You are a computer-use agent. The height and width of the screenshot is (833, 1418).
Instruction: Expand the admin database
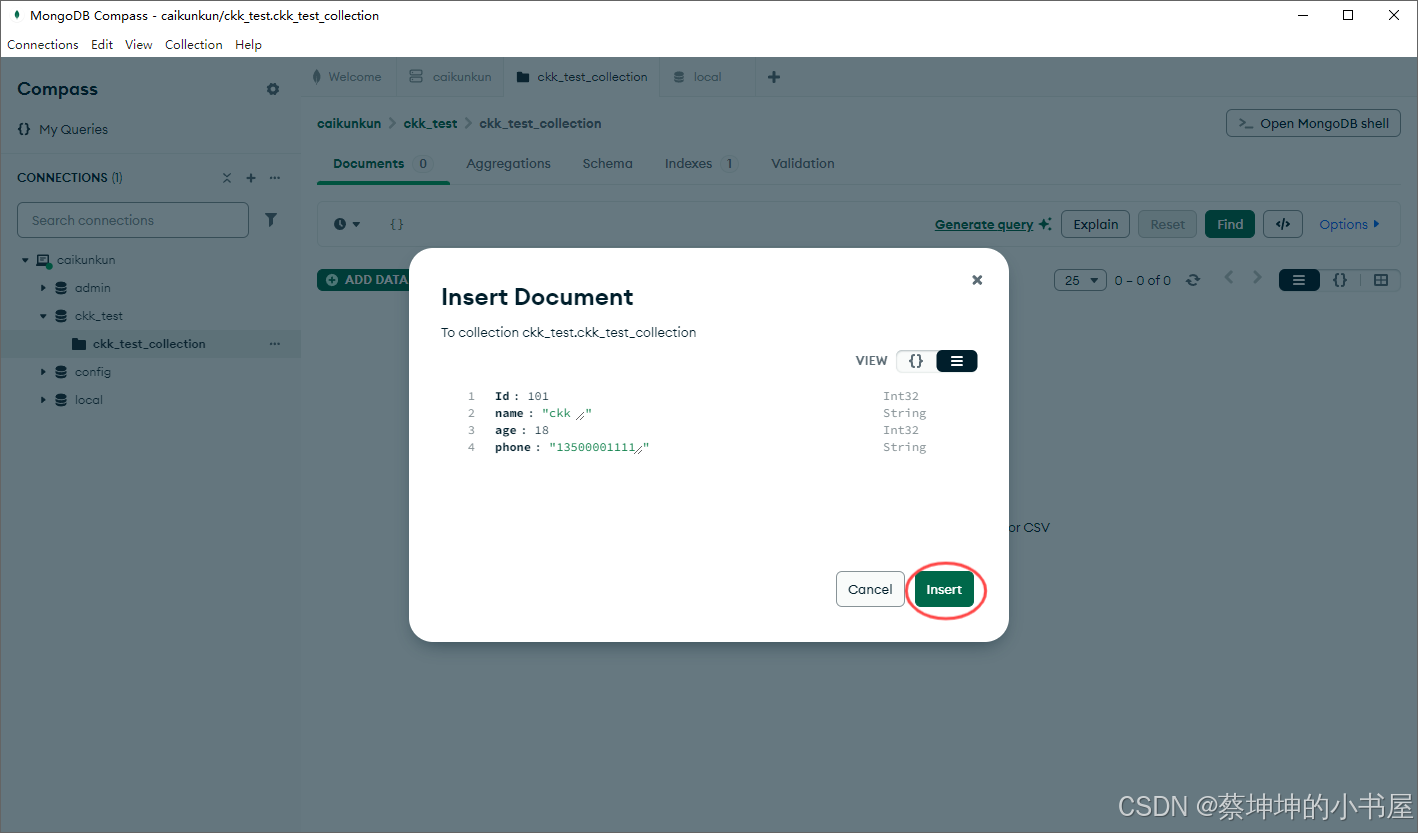click(x=43, y=287)
